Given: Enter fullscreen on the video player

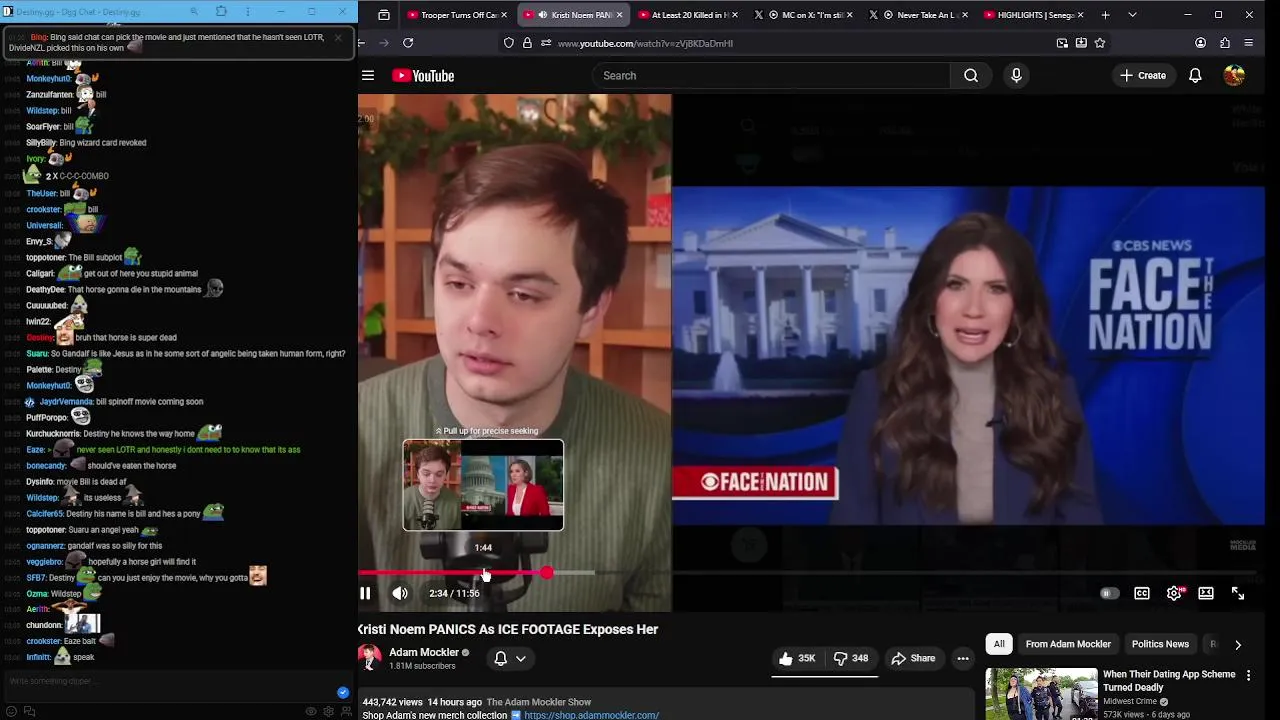Looking at the screenshot, I should 1238,593.
